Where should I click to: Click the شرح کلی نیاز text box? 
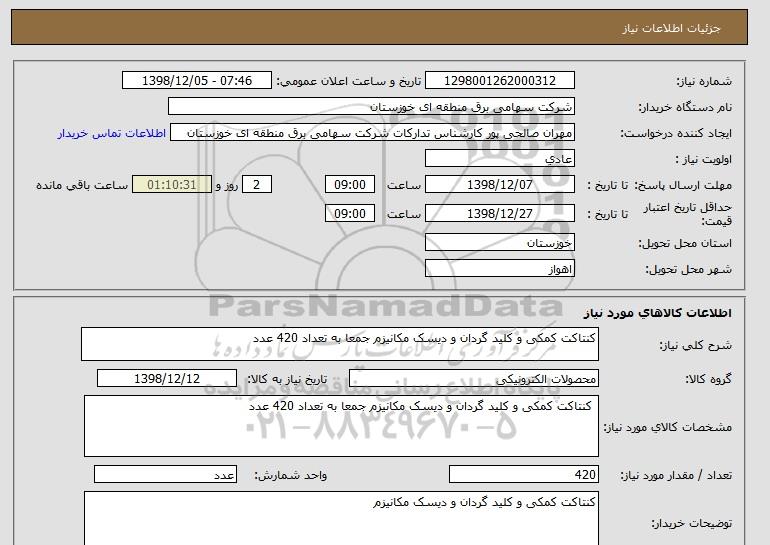pos(339,343)
